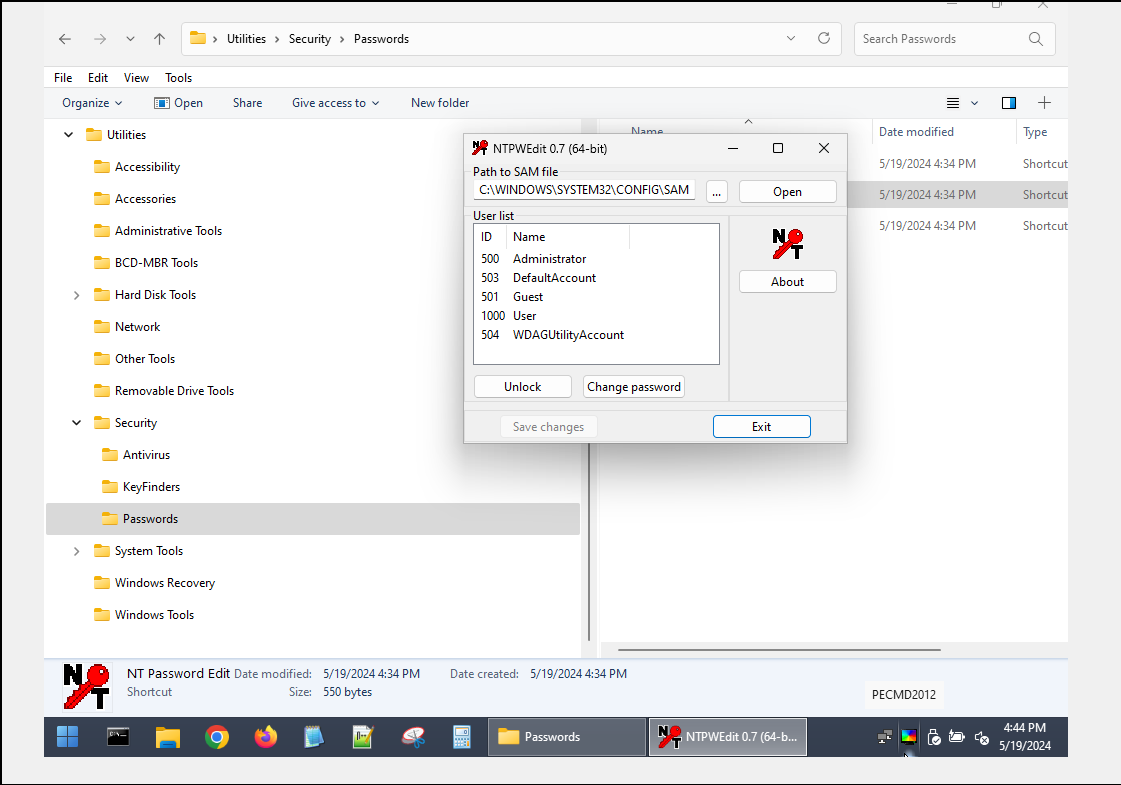1121x785 pixels.
Task: Select the Network folder in the tree
Action: tap(138, 327)
